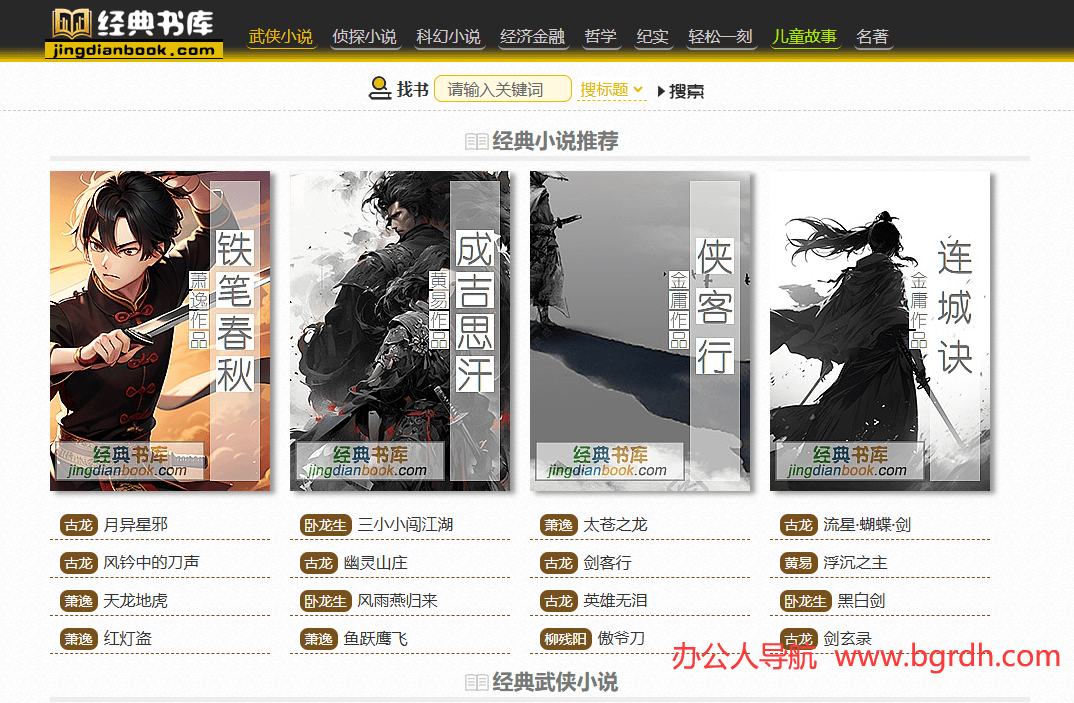Open the 流星·蝴蝶·剑 book link
Screen dimensions: 1074x703
(x=866, y=525)
